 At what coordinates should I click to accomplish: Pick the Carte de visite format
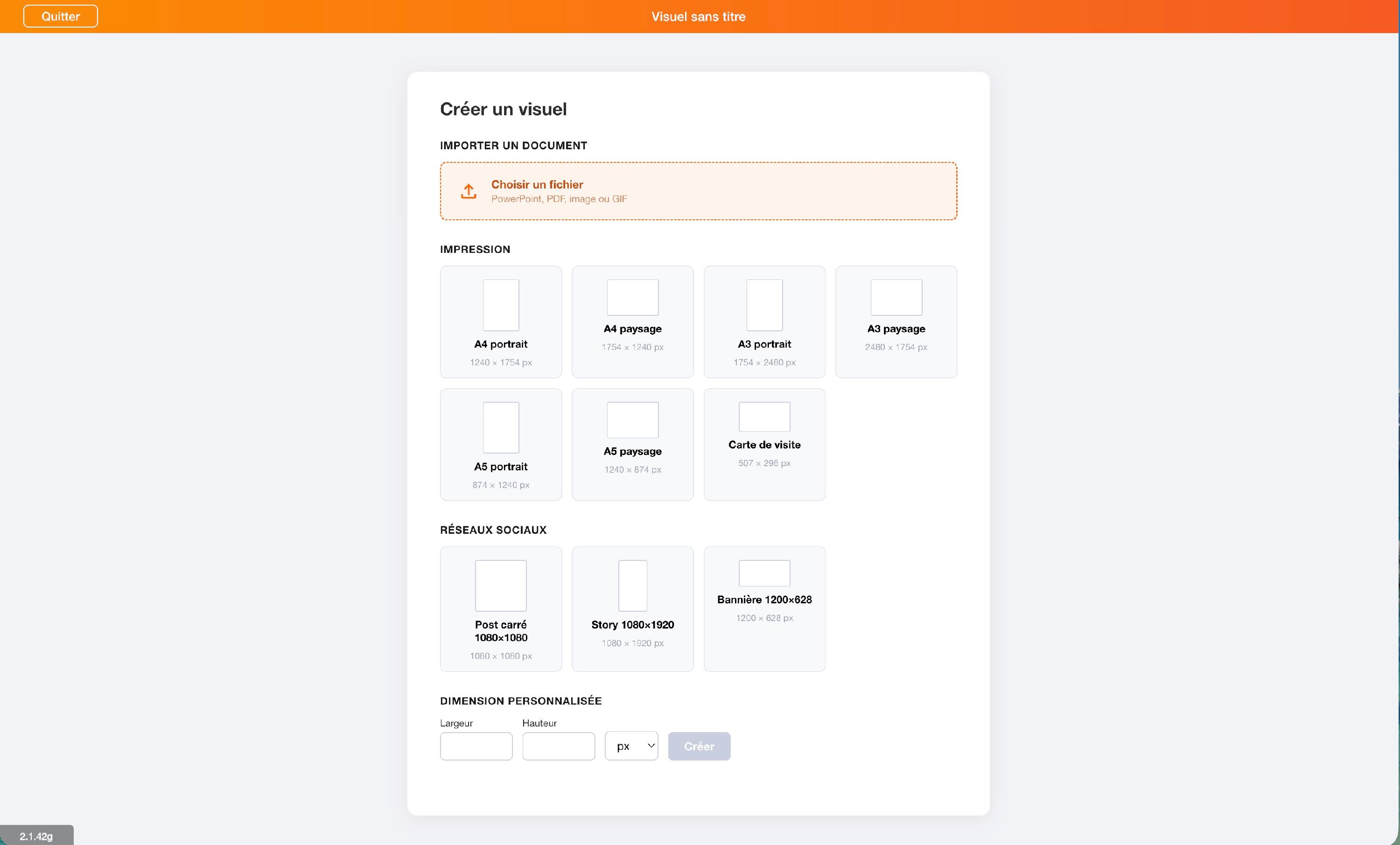764,444
